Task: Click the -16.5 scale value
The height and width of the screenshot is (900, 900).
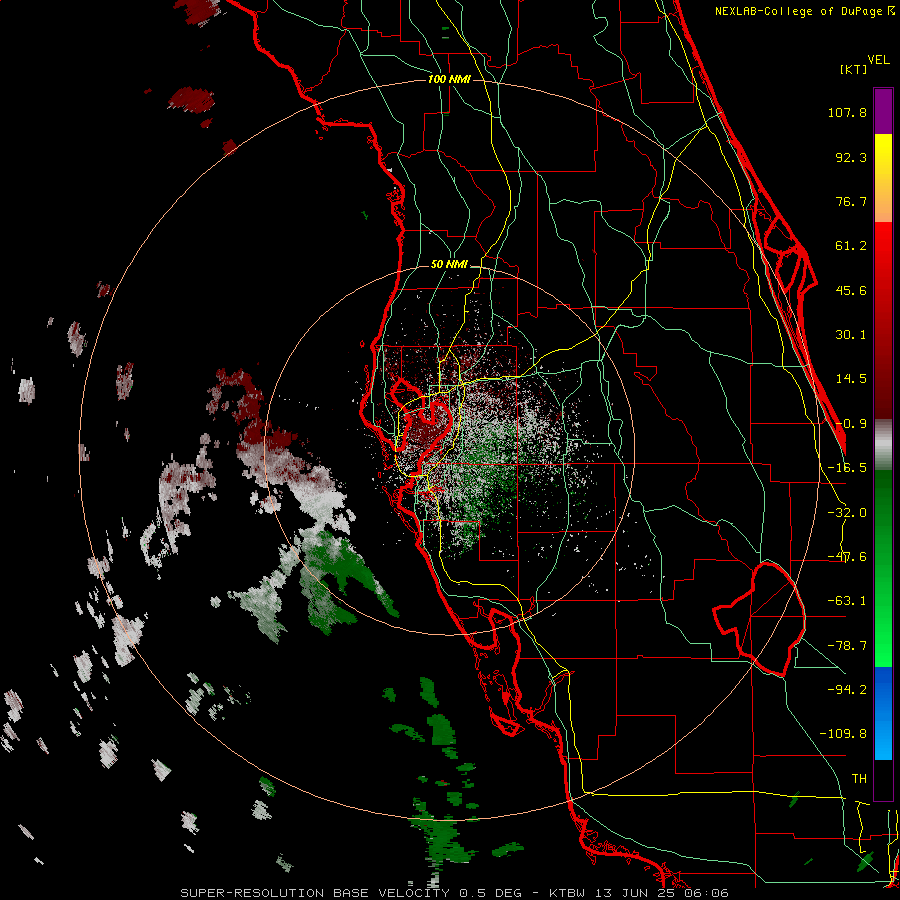Action: point(847,468)
